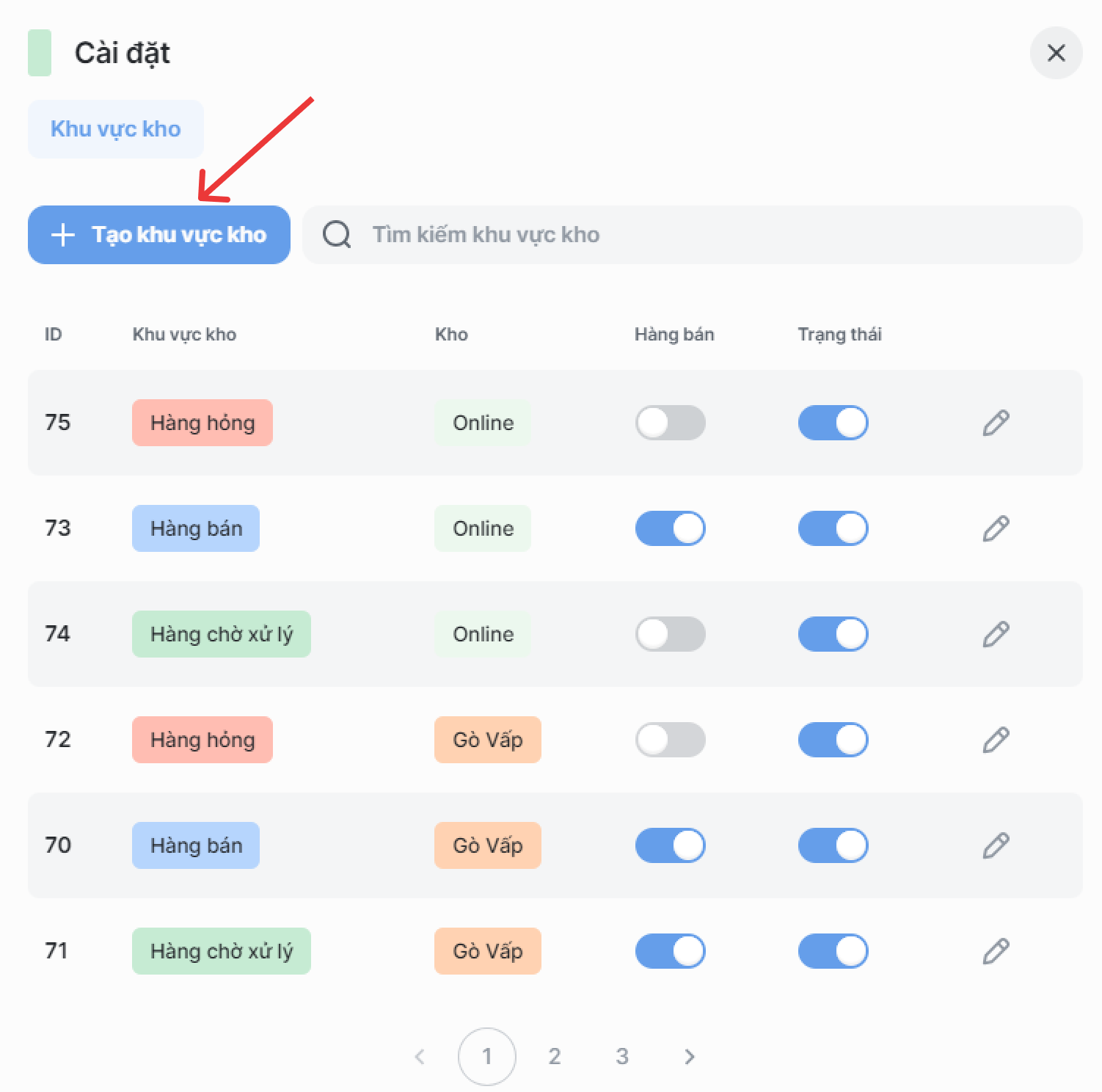Image resolution: width=1102 pixels, height=1092 pixels.
Task: Select the Khu vực kho tab
Action: 116,129
